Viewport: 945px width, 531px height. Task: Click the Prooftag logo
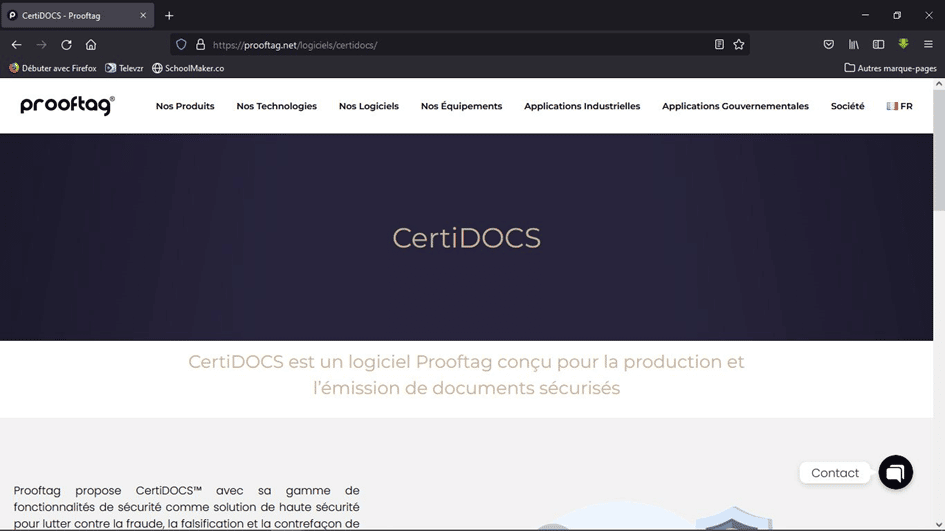pos(68,105)
